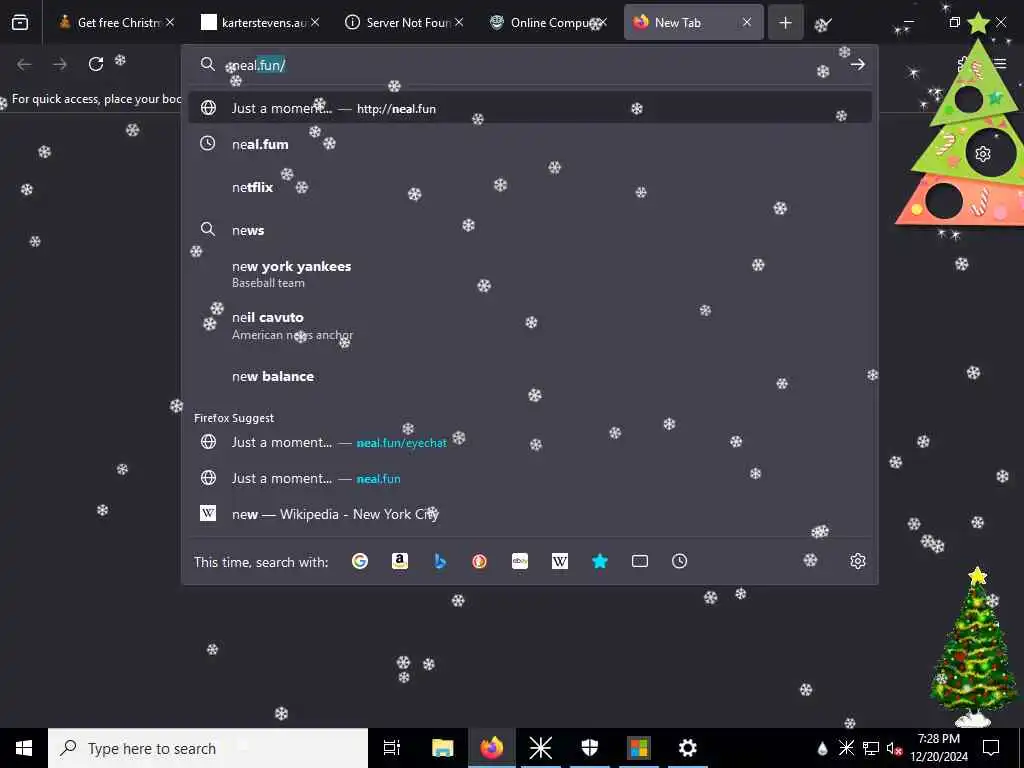Click the Type here to search box
This screenshot has width=1024, height=768.
click(x=208, y=748)
